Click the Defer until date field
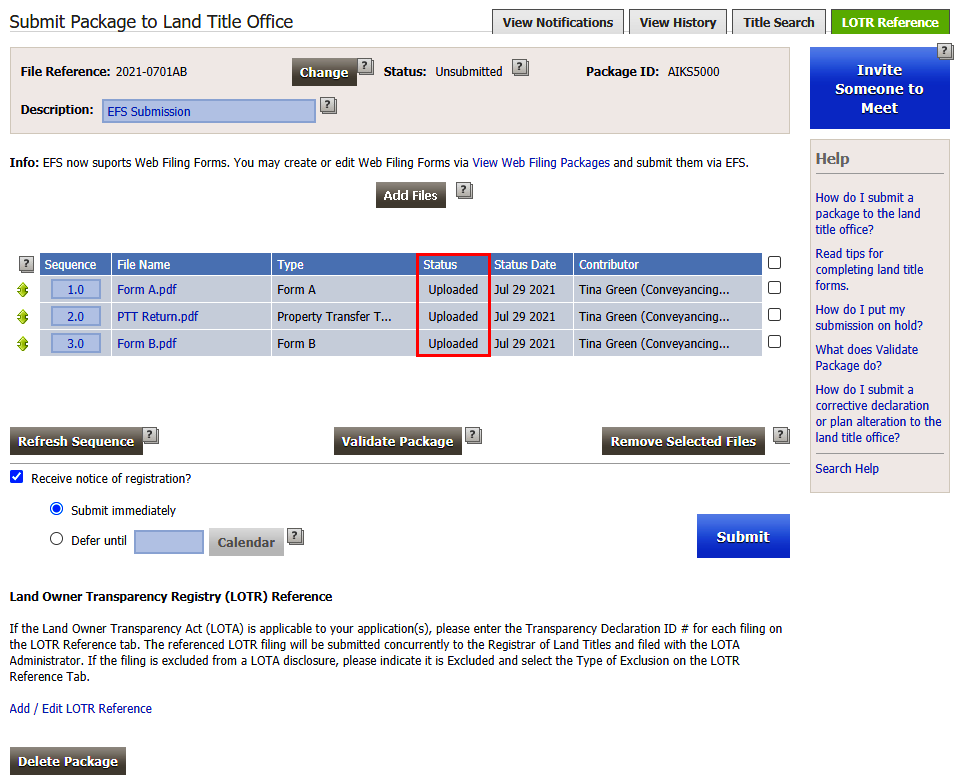 click(169, 542)
